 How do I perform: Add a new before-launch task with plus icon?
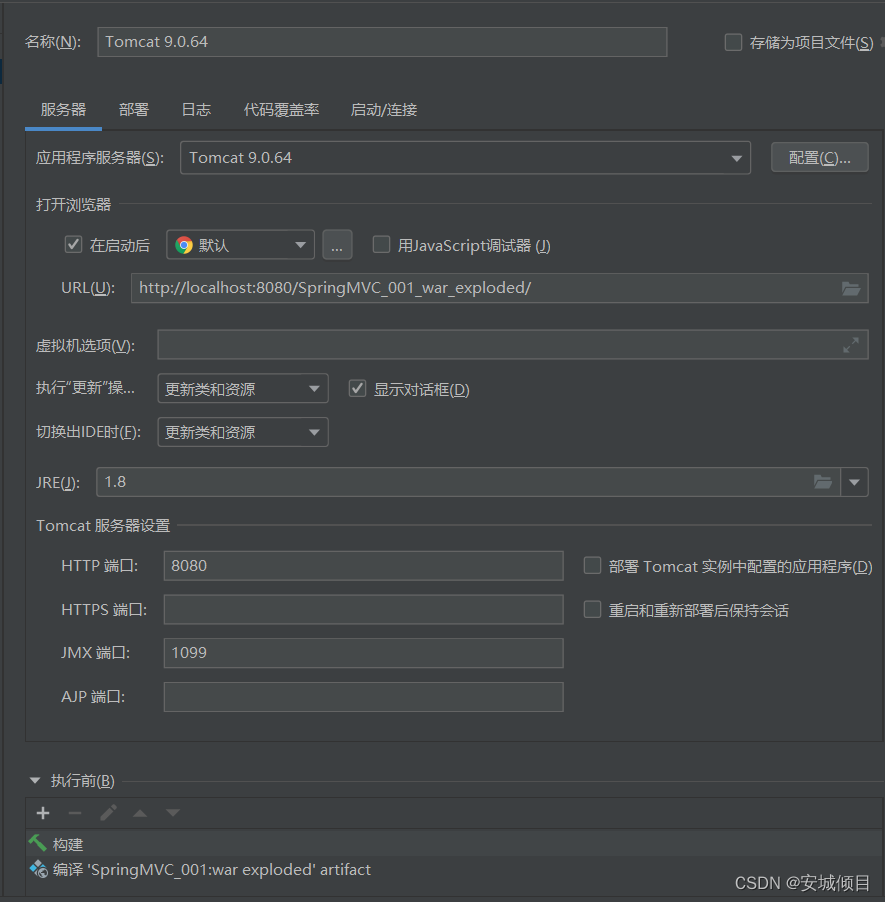click(43, 813)
